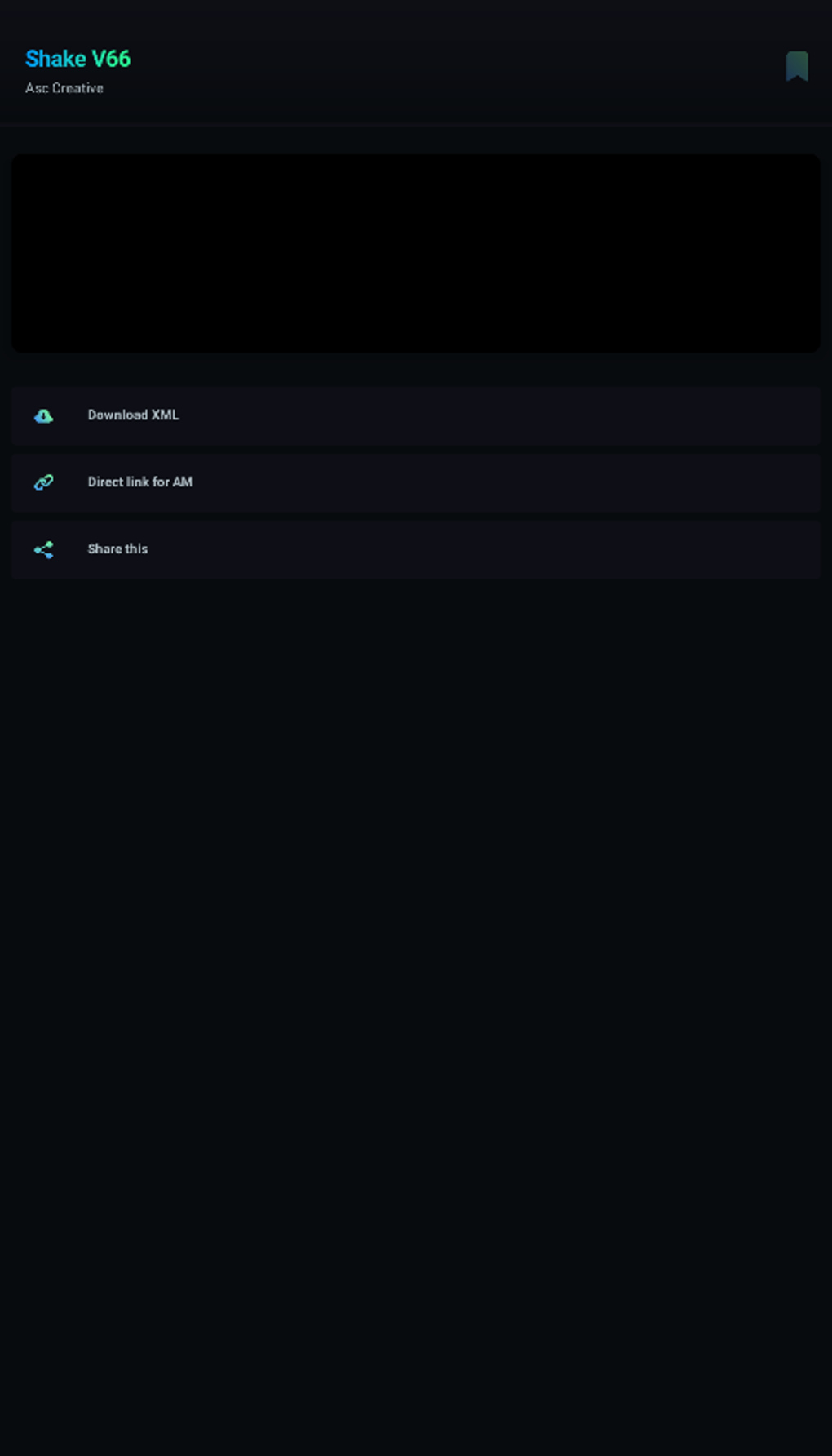The image size is (832, 1456).
Task: Select the gradient link icon next to Direct link
Action: 43,482
